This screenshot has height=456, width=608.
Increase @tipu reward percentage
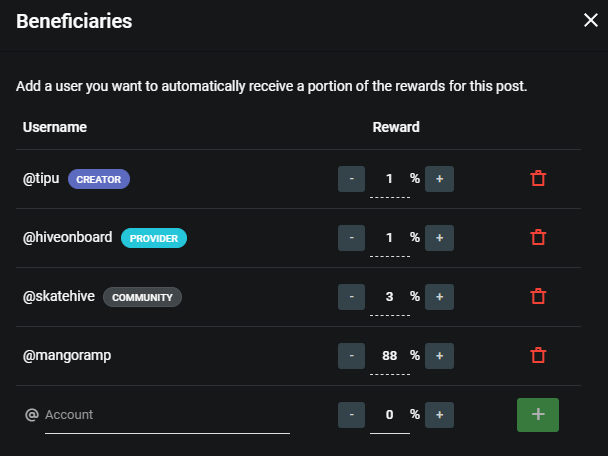coord(439,179)
